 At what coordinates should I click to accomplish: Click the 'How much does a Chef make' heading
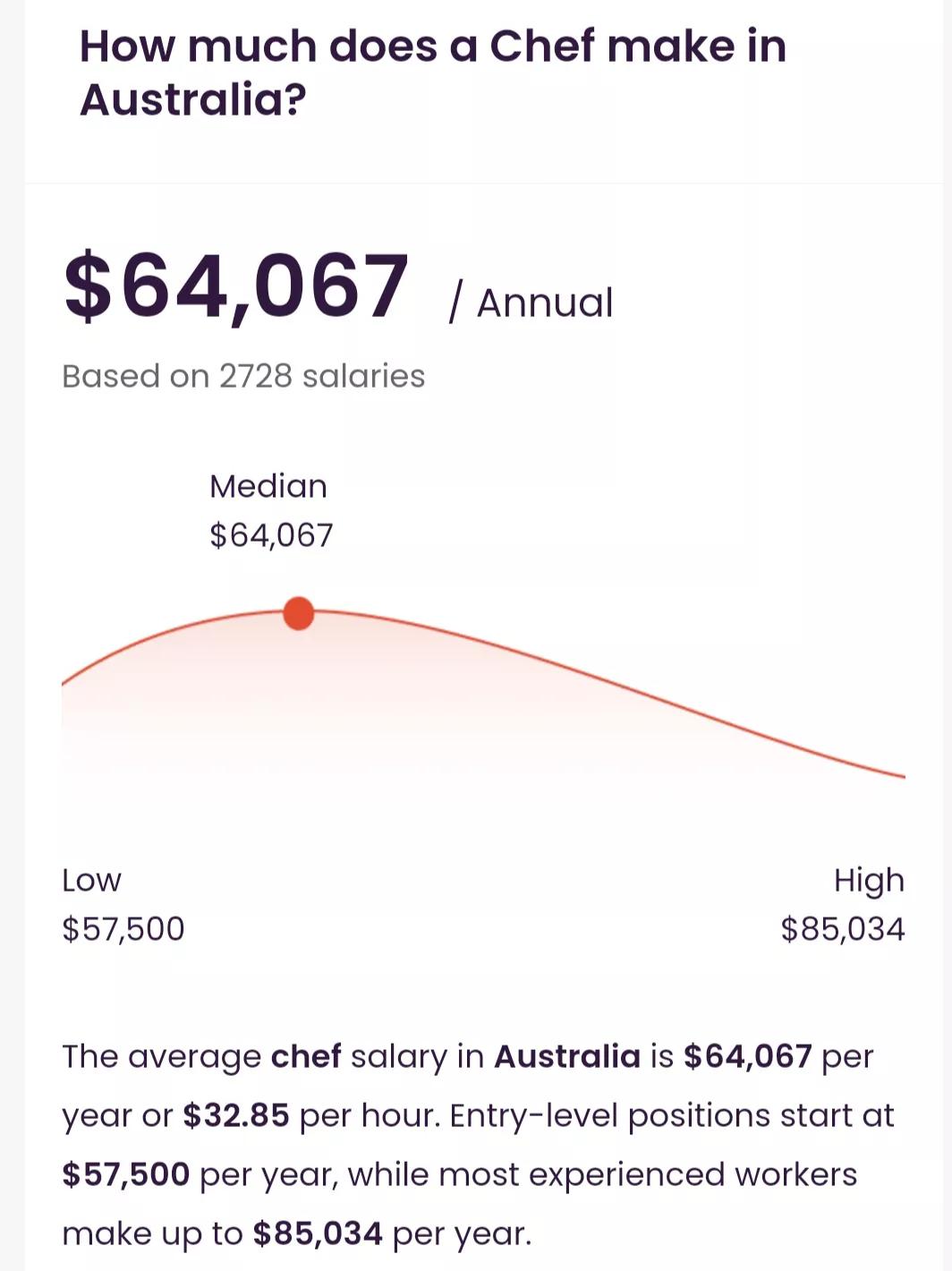tap(433, 72)
